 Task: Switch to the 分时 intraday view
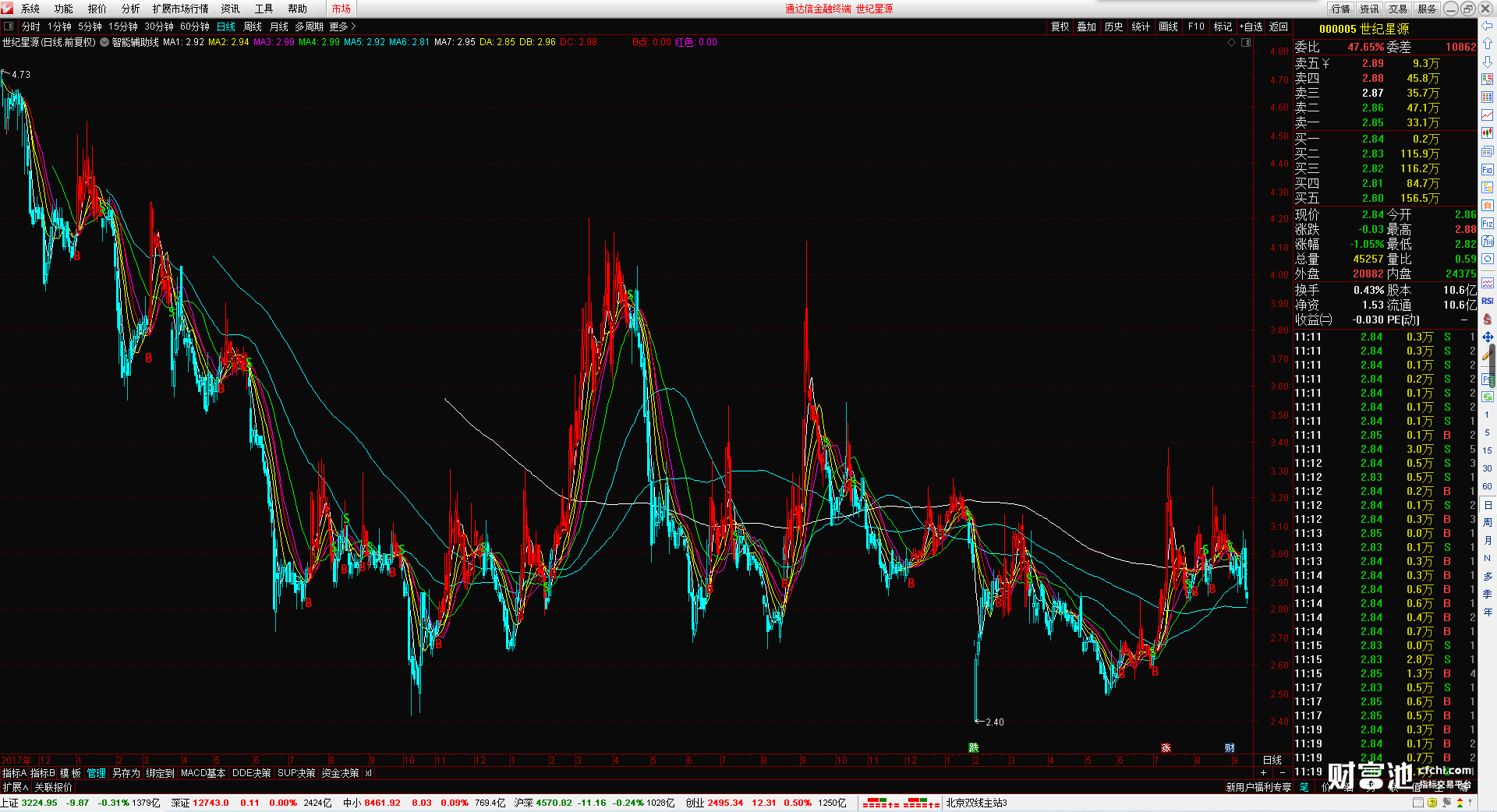tap(30, 26)
